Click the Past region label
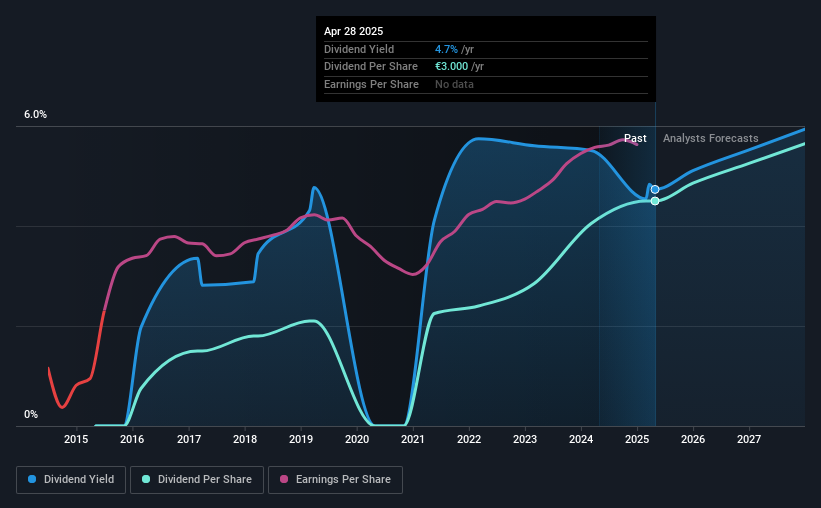Screen dimensions: 821x508 tap(635, 138)
